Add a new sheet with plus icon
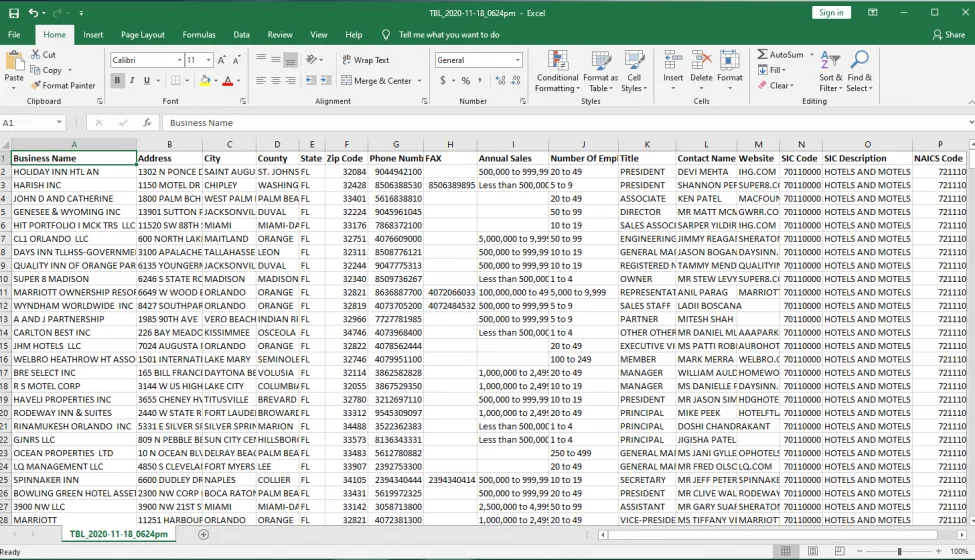 click(x=203, y=535)
